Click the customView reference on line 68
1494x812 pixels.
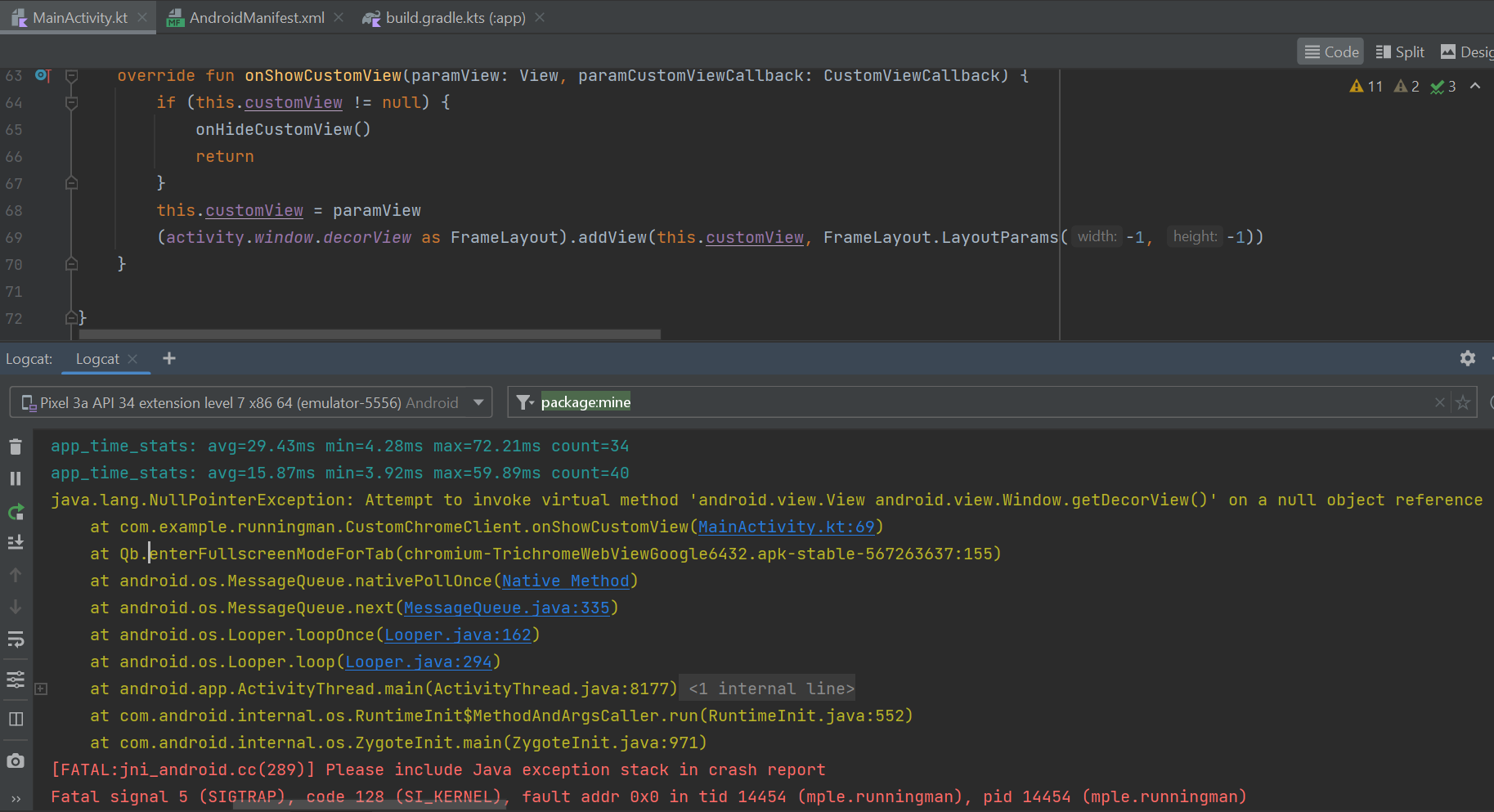tap(254, 210)
